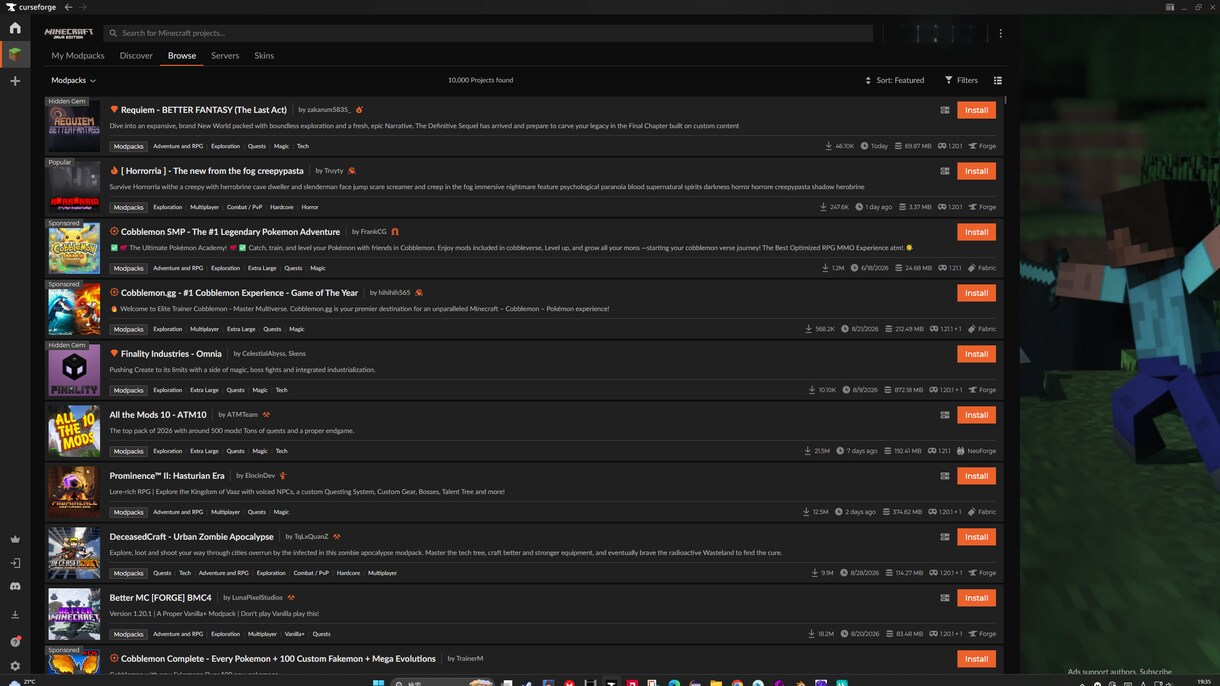Select the Browse tab
The height and width of the screenshot is (686, 1220).
[x=182, y=56]
